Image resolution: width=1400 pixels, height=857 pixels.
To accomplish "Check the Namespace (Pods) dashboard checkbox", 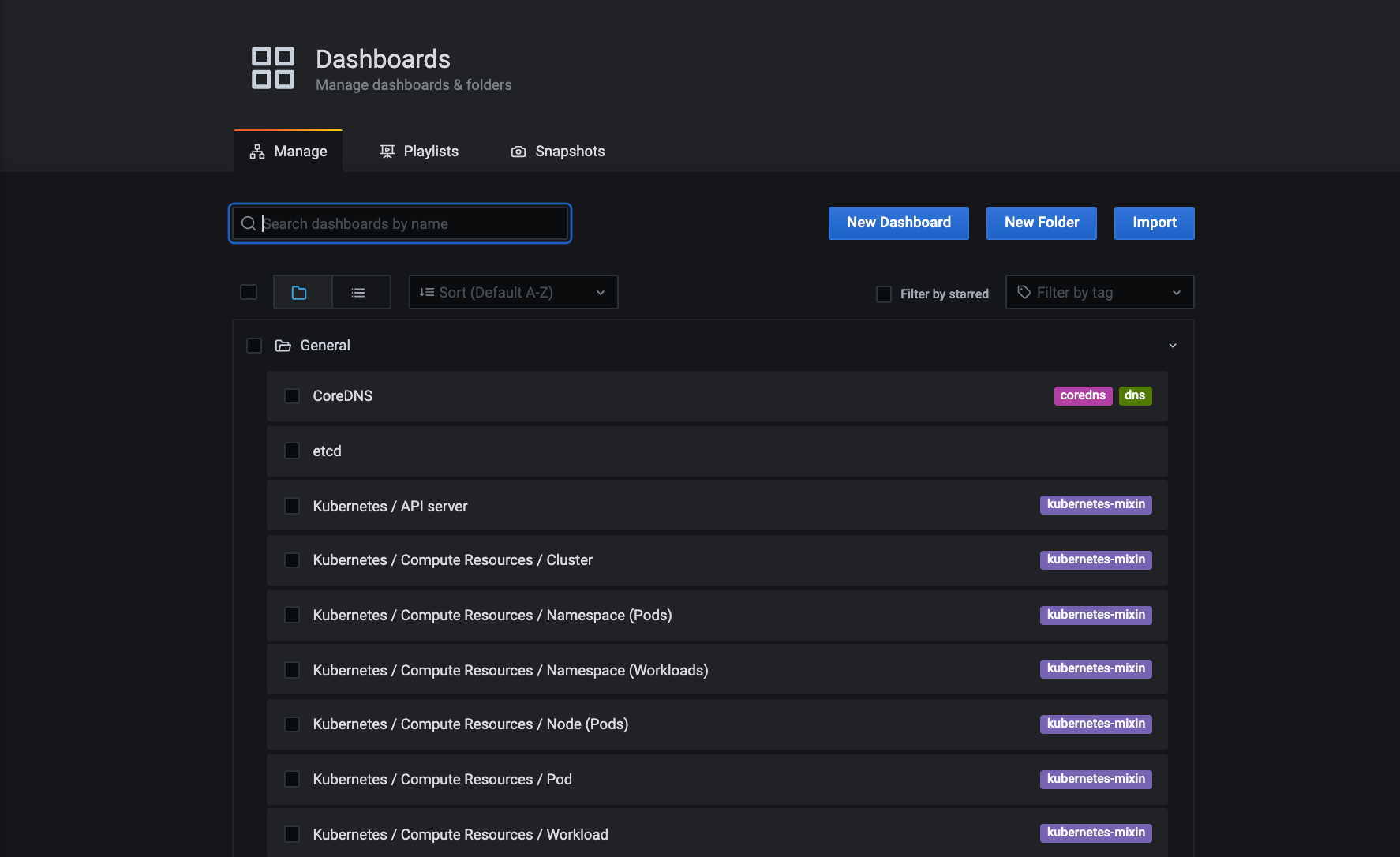I will coord(292,615).
